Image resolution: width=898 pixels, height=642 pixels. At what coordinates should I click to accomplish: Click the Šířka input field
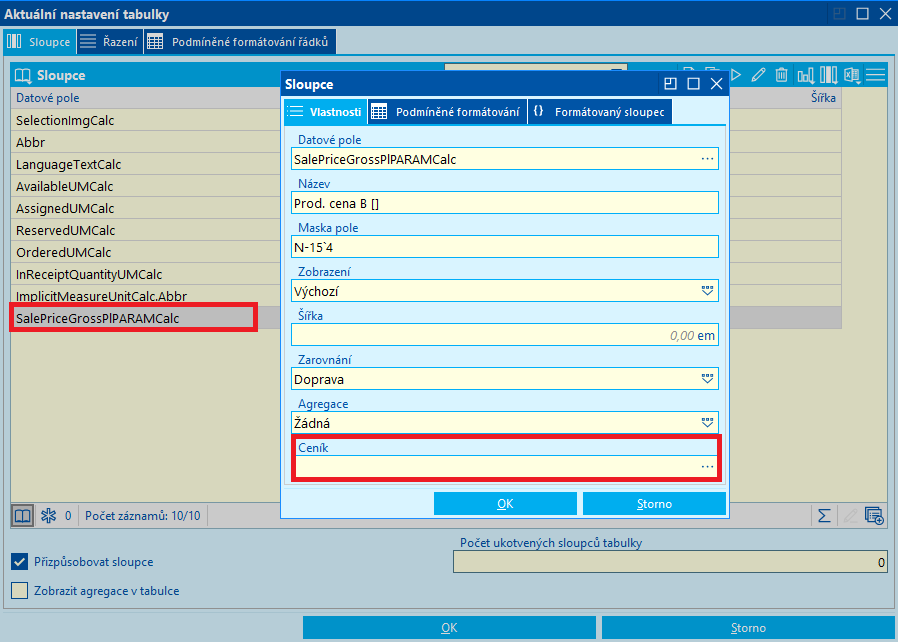[x=505, y=335]
